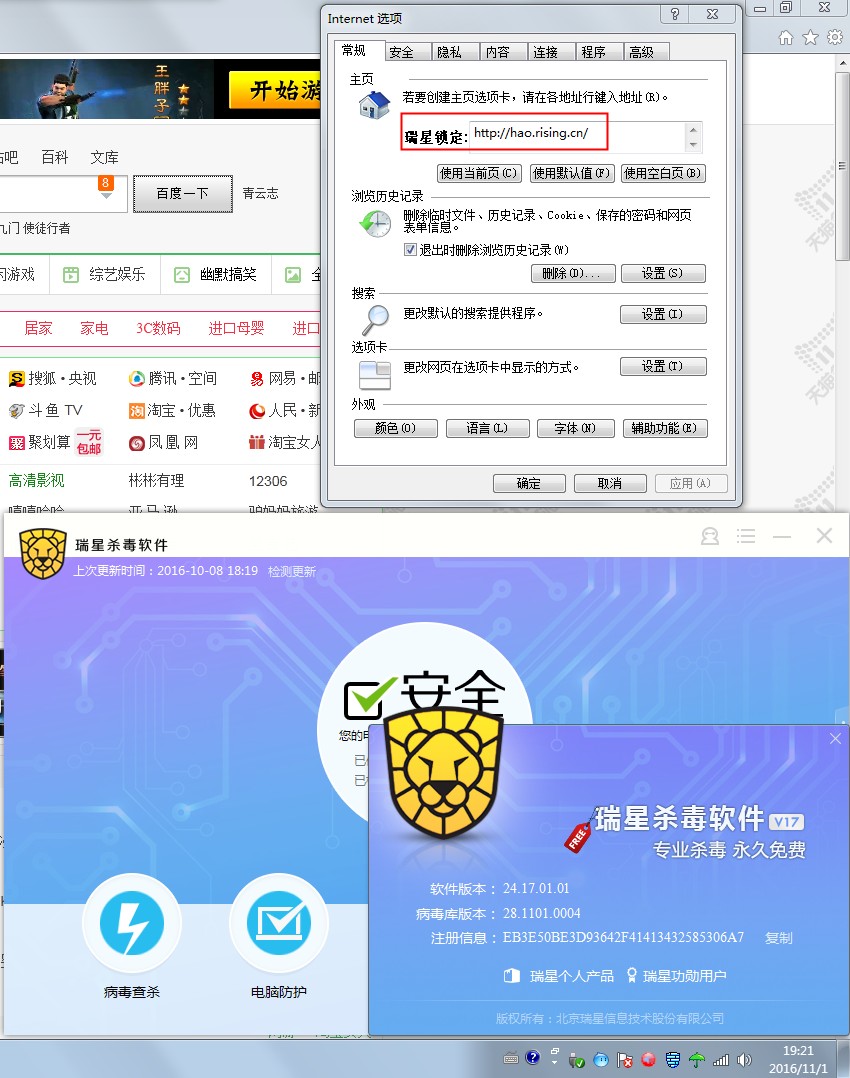Viewport: 850px width, 1078px height.
Task: Open the search box dropdown arrow
Action: (106, 196)
